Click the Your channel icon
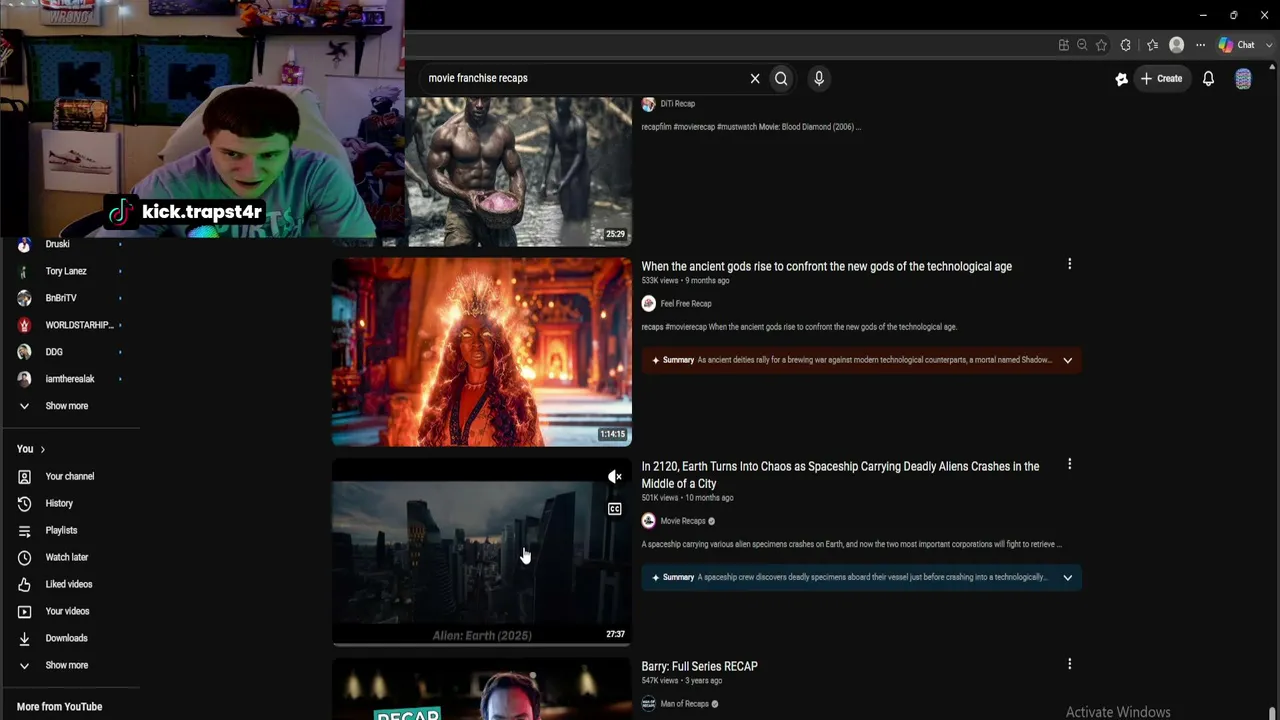The width and height of the screenshot is (1280, 720). (24, 477)
